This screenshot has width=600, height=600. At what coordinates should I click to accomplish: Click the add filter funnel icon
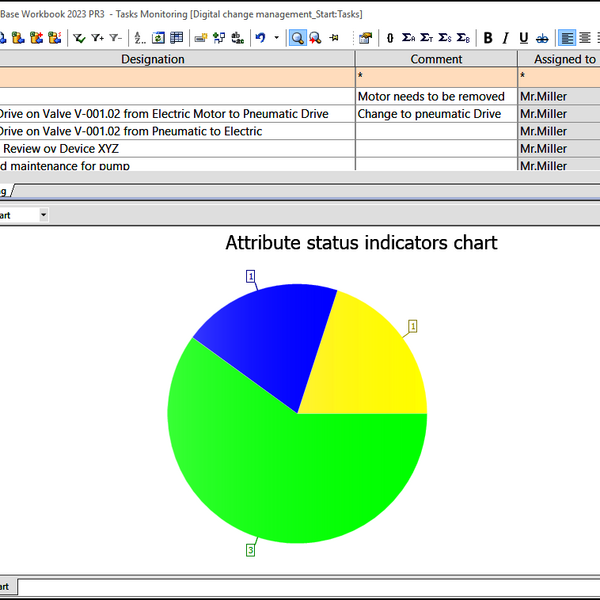click(98, 38)
